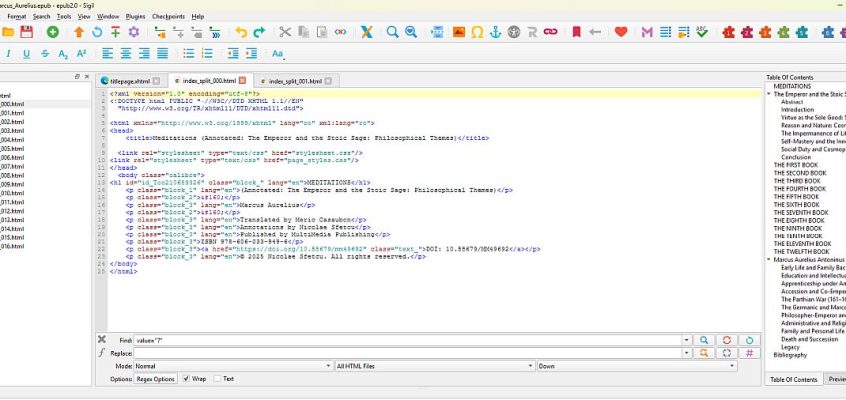Click the Insert Image icon
The height and width of the screenshot is (400, 846).
(459, 32)
